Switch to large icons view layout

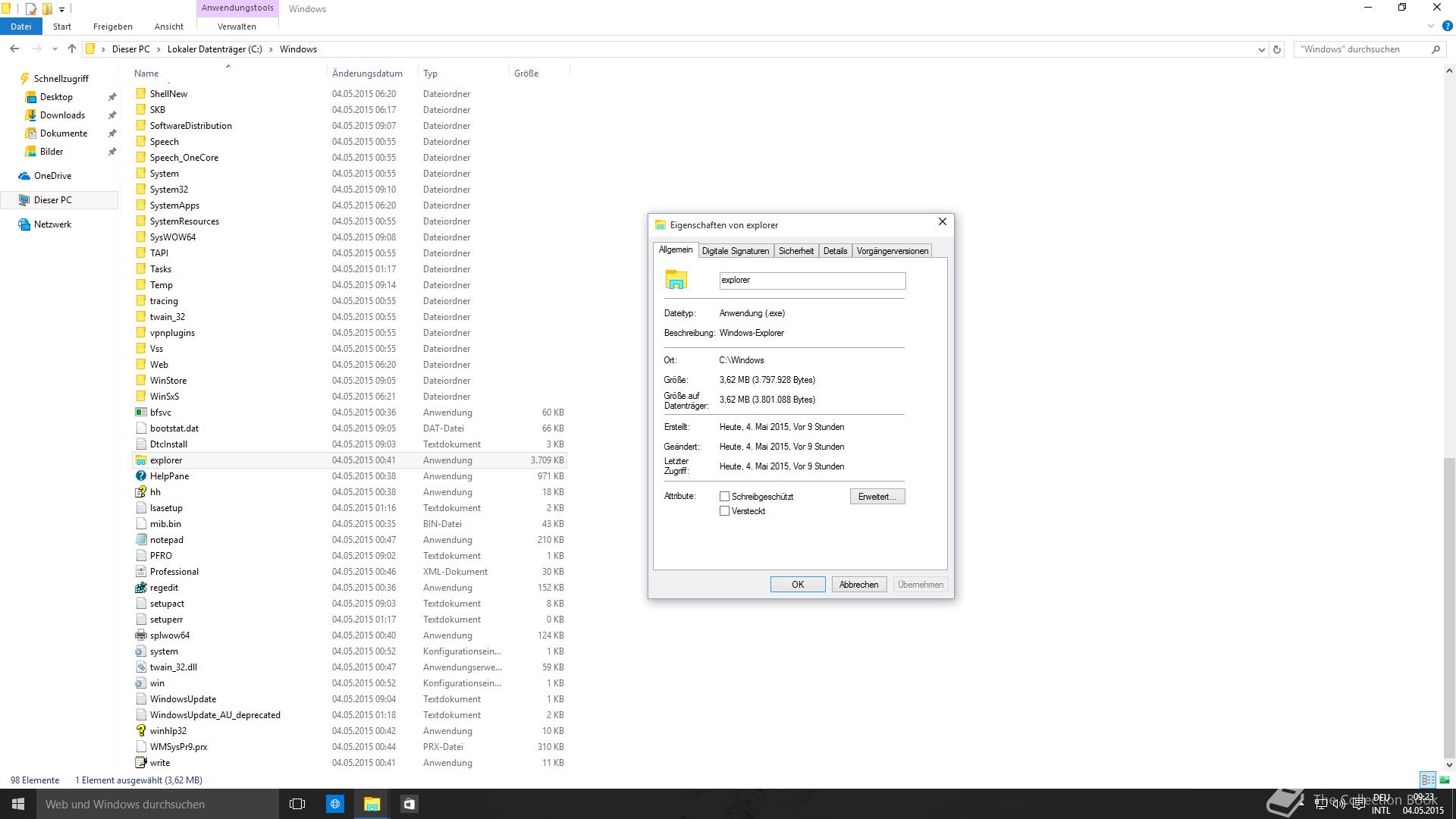point(1445,780)
